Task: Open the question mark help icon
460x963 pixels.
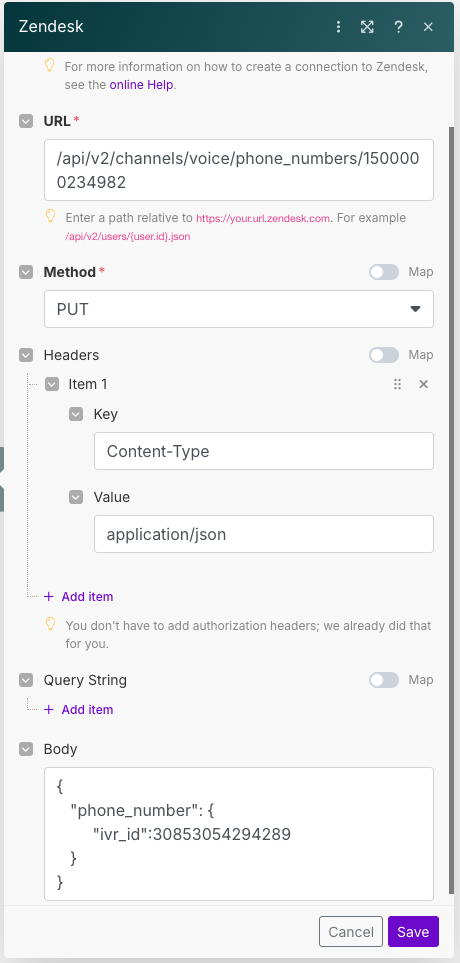Action: click(x=399, y=27)
